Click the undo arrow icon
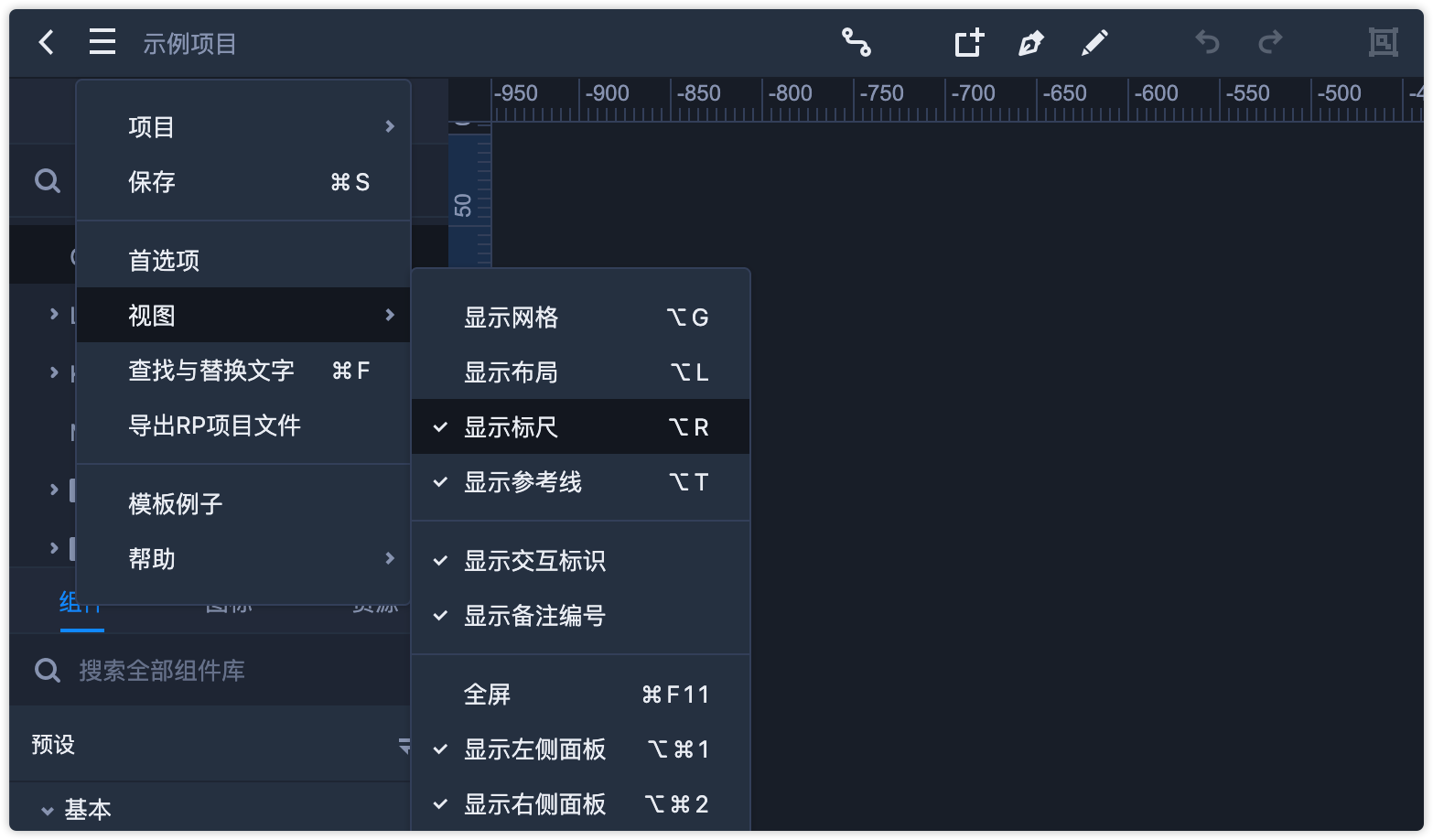This screenshot has width=1433, height=840. (1208, 42)
